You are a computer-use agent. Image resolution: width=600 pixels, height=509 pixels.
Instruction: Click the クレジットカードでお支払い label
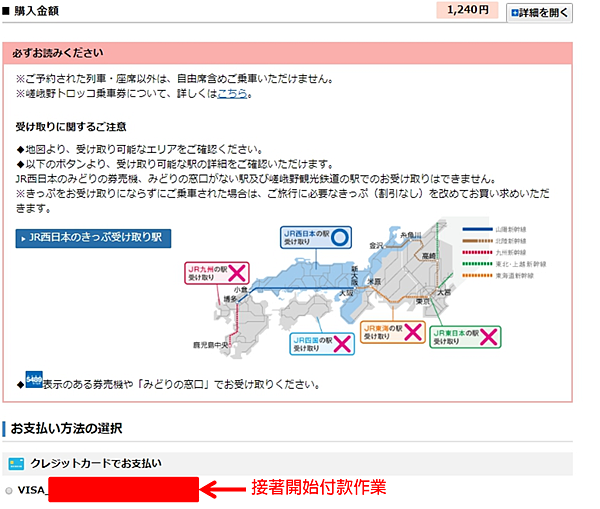pyautogui.click(x=96, y=463)
